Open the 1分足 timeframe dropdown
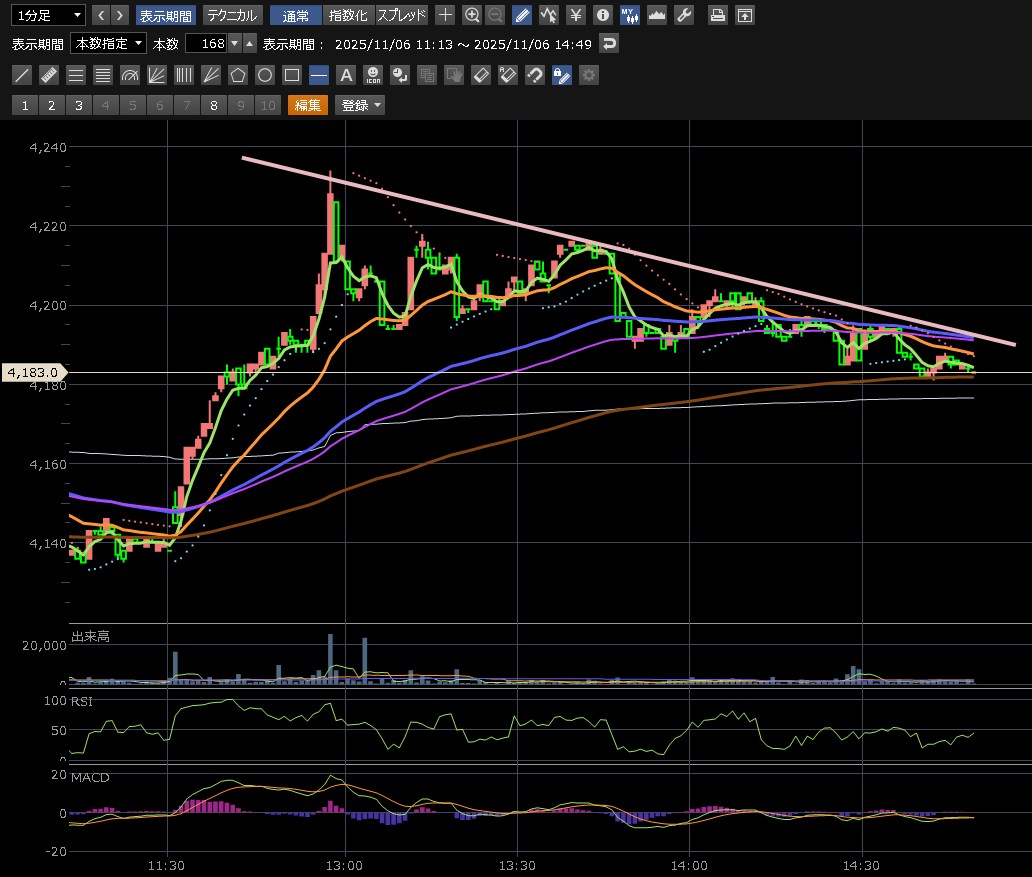 coord(48,15)
